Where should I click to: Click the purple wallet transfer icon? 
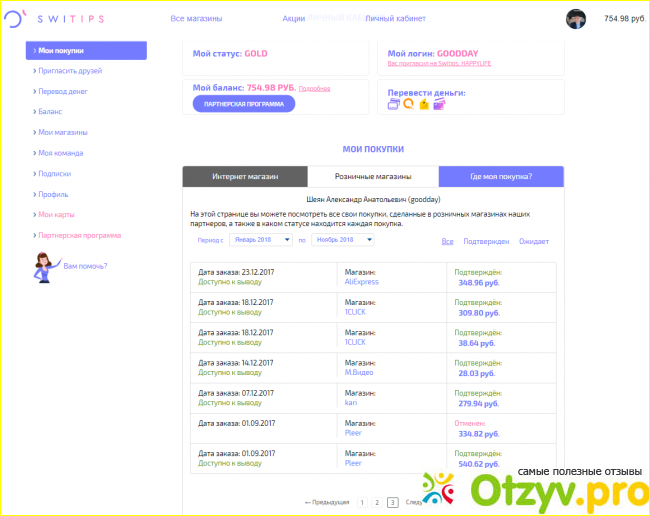[438, 104]
